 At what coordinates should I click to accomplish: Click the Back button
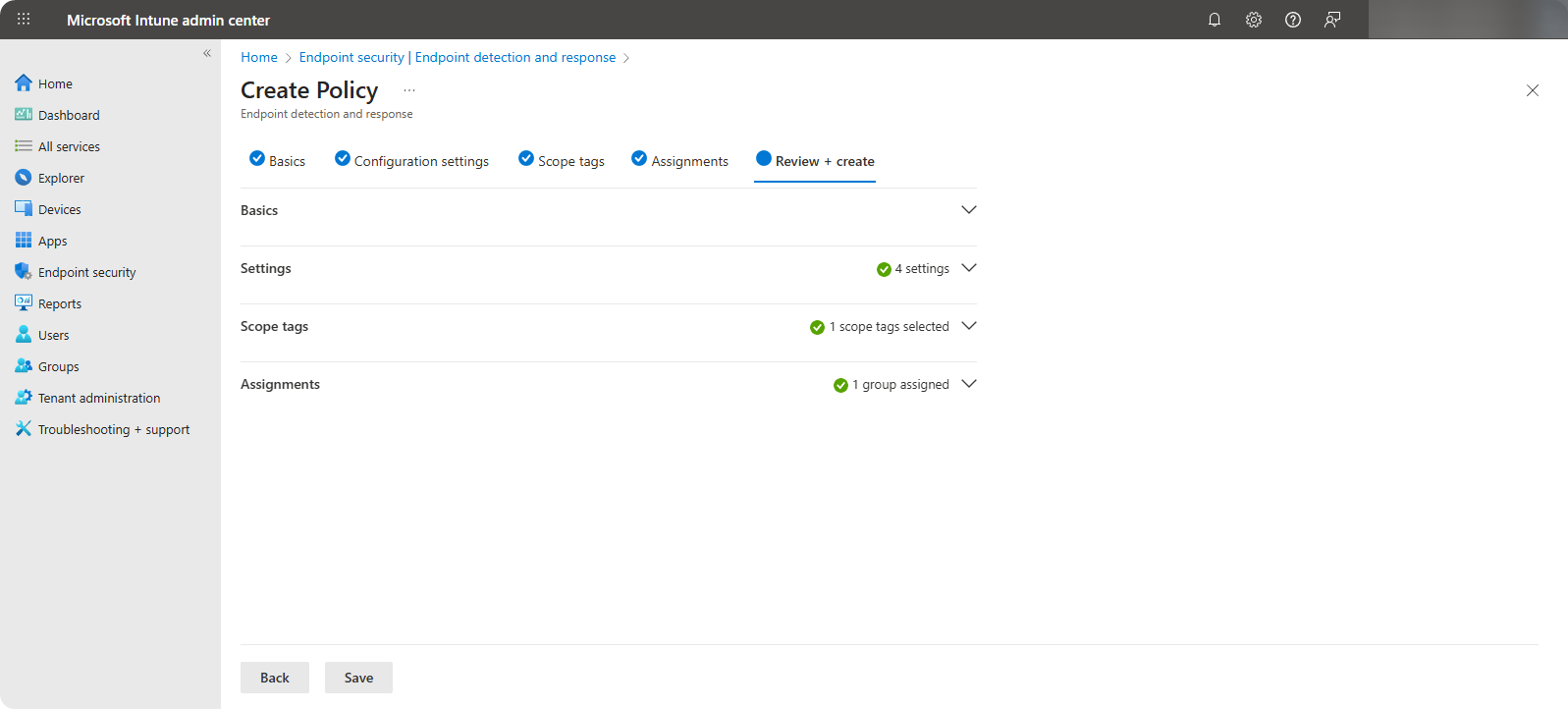pos(275,678)
